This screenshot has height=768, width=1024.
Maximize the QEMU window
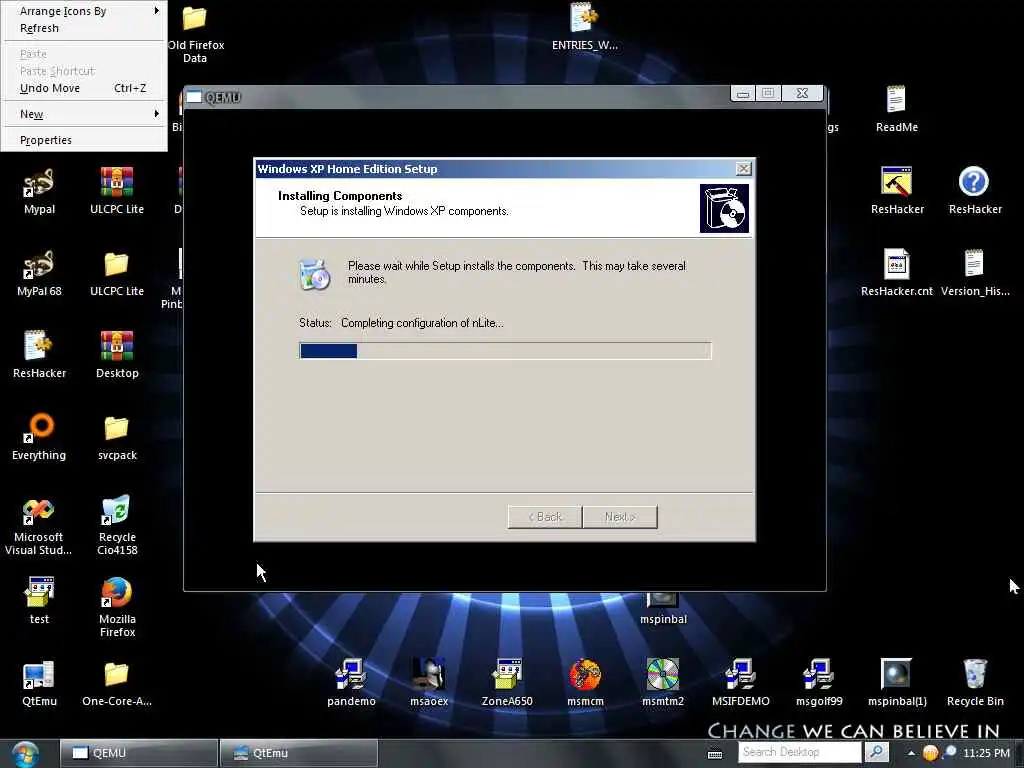point(768,93)
